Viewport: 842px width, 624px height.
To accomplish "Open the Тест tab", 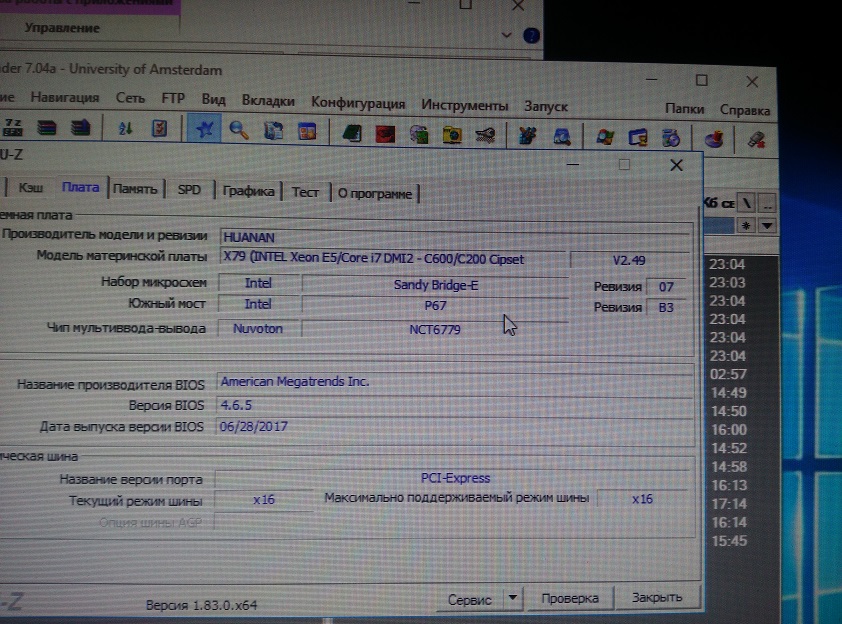I will coord(305,192).
